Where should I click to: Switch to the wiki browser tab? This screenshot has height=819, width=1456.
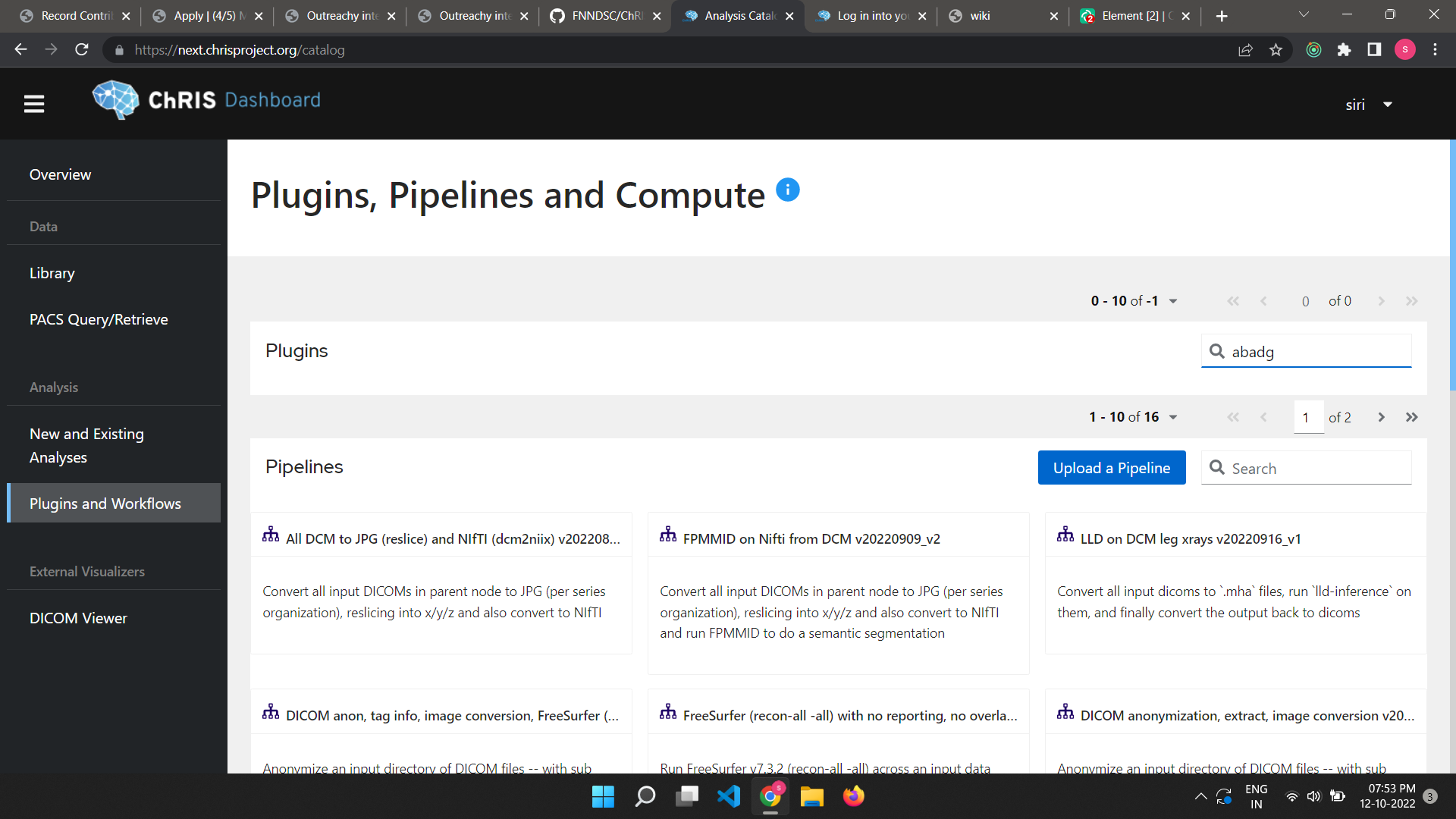[978, 15]
